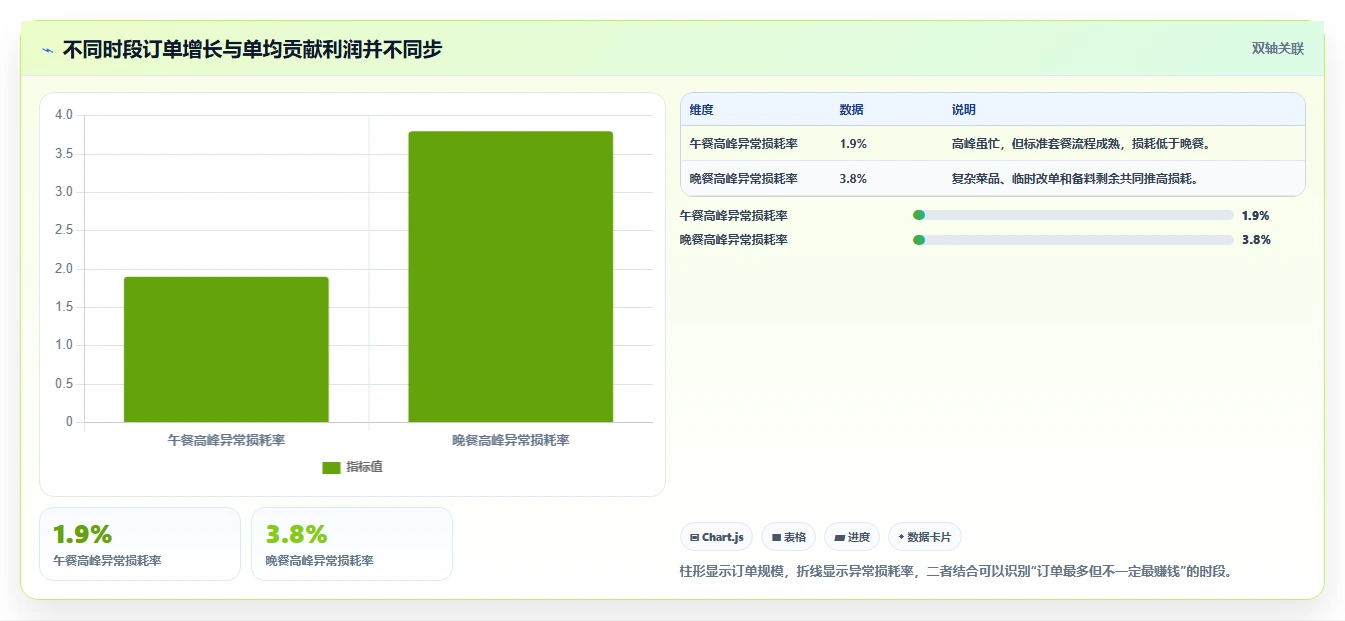Select table cell 晚餐高峰异常损耗率
The image size is (1345, 621).
pos(744,179)
